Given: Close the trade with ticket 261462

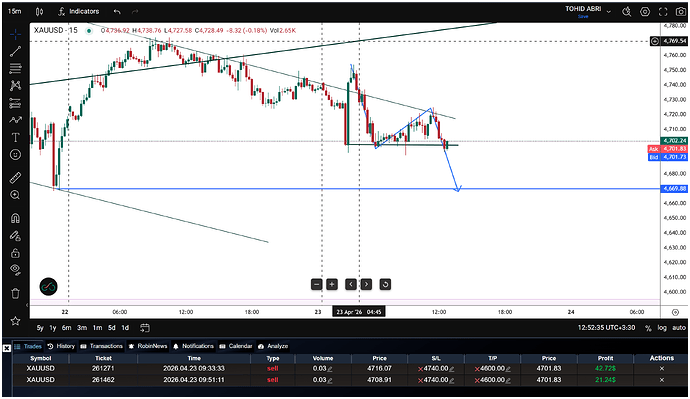Looking at the screenshot, I should point(661,380).
